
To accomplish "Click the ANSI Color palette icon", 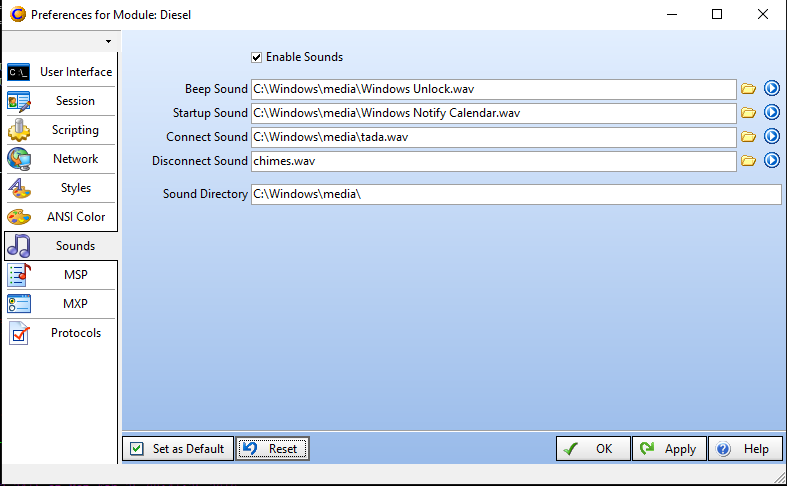I will (19, 217).
